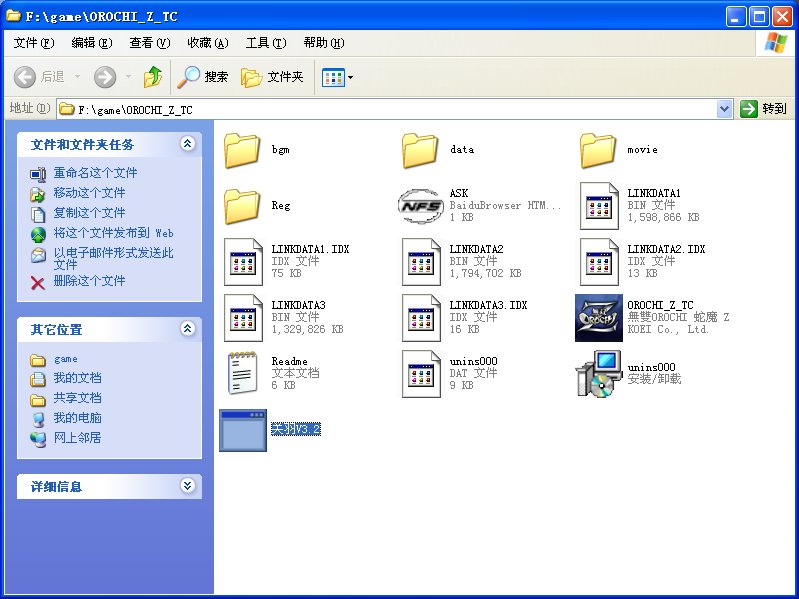Select the movie folder

point(599,150)
